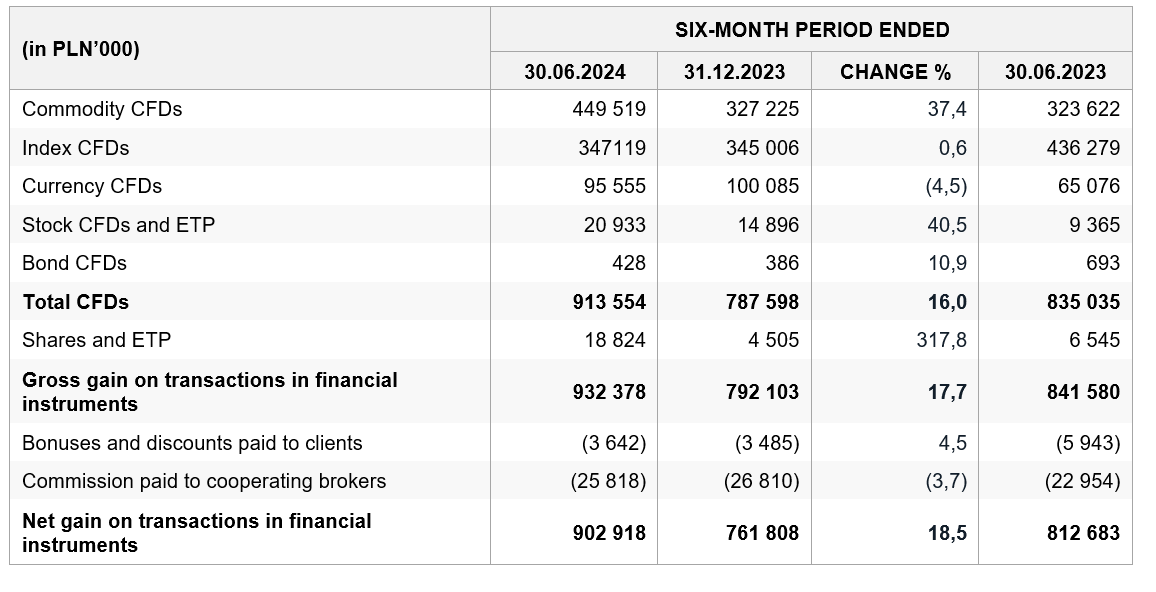Click the 449 519 Commodity CFDs value
The width and height of the screenshot is (1156, 592).
pyautogui.click(x=608, y=109)
